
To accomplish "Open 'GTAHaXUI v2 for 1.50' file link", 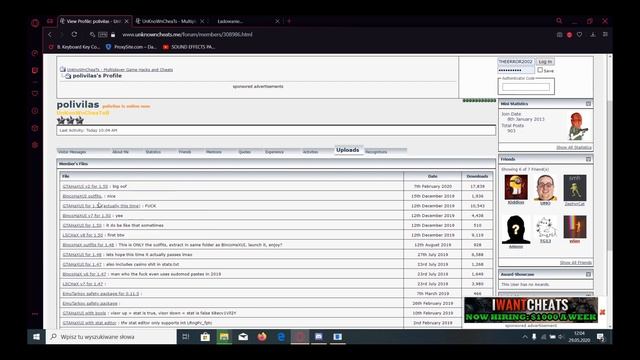I will (85, 187).
